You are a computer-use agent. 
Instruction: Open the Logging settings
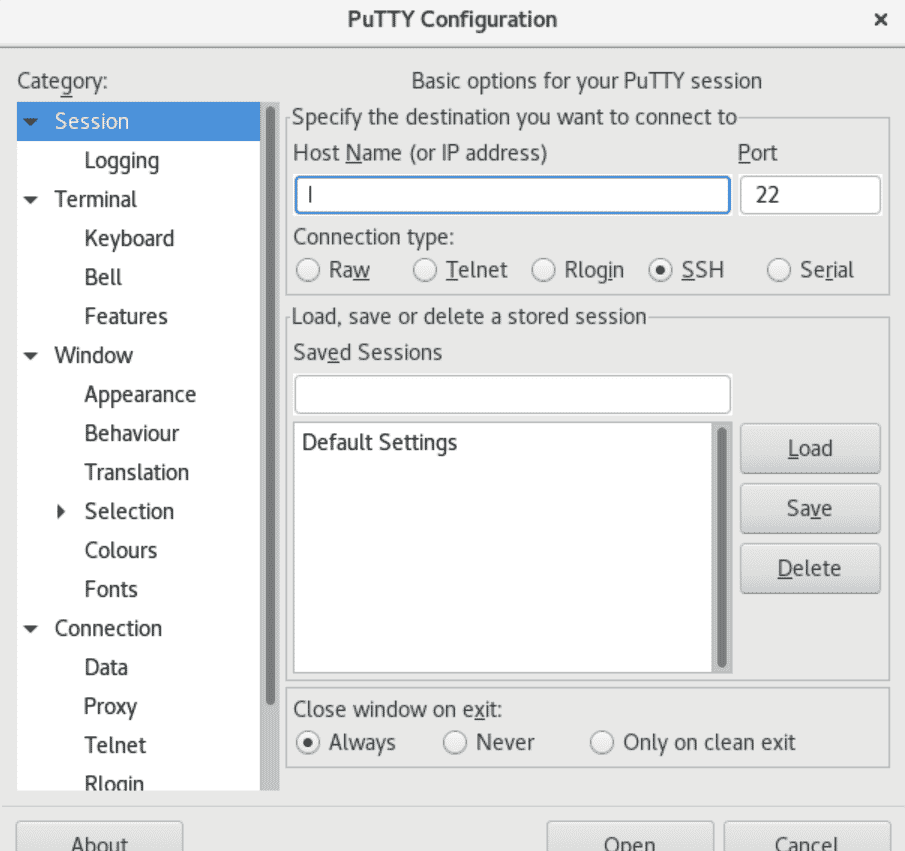(x=122, y=161)
